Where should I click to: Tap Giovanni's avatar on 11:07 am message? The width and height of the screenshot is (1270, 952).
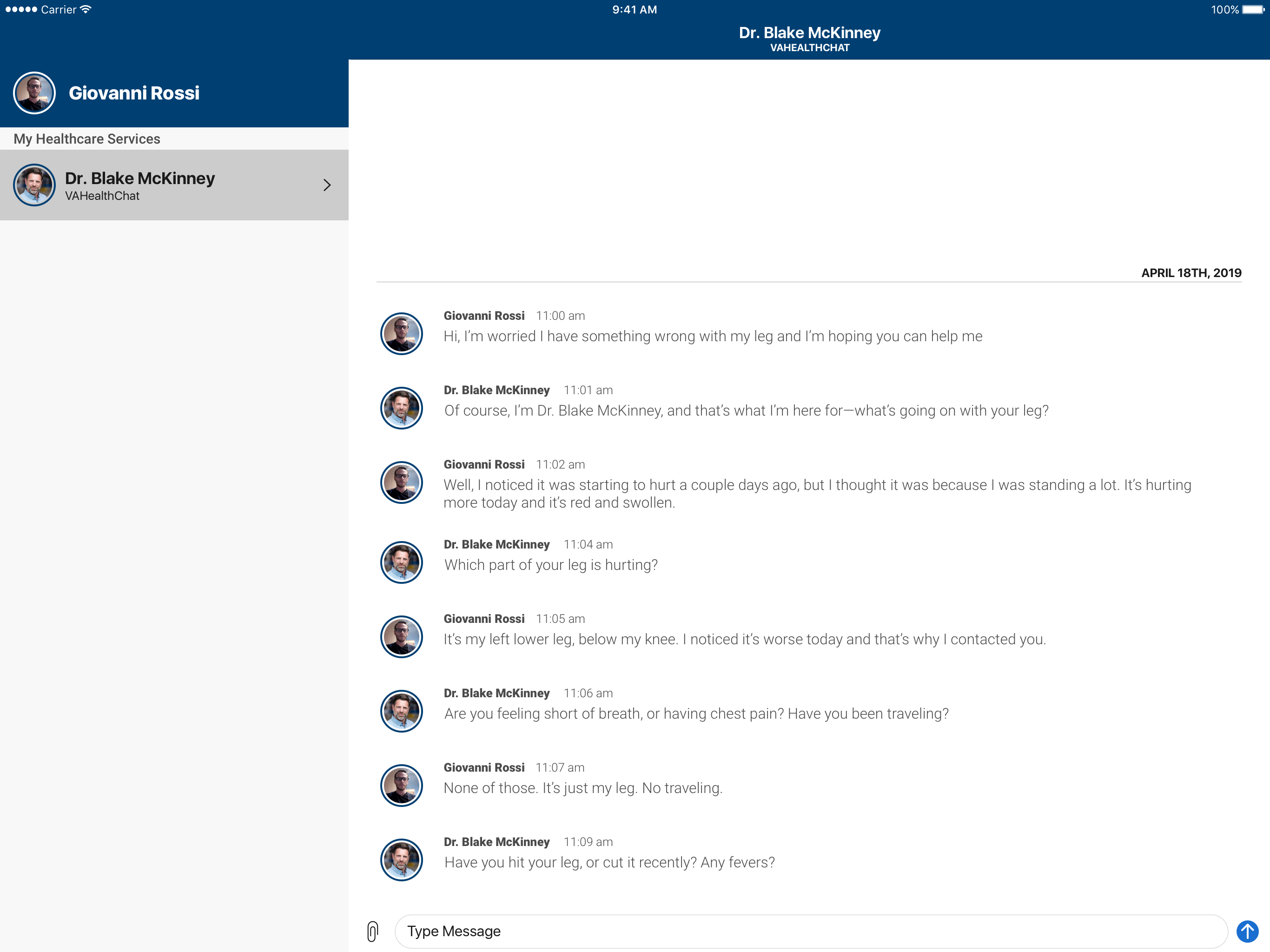click(x=401, y=786)
